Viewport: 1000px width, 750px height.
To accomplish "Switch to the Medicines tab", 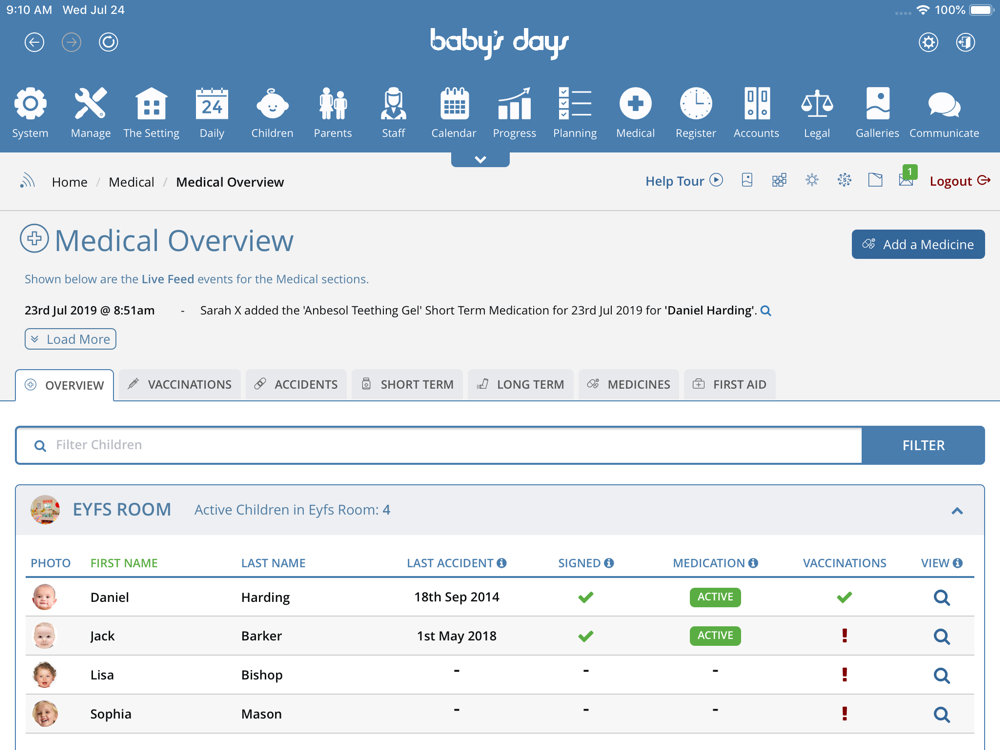I will point(629,385).
